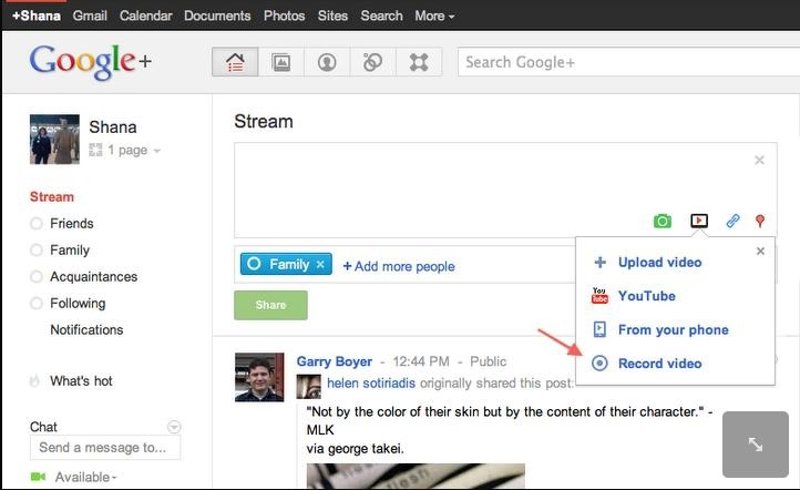Click the red location pin icon
This screenshot has height=490, width=800.
760,221
